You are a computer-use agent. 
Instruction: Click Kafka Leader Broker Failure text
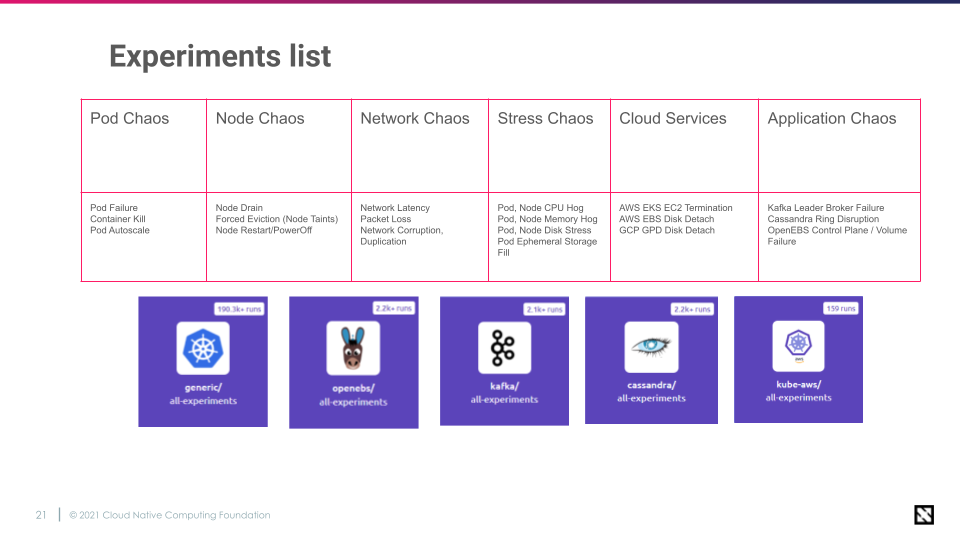click(x=825, y=208)
